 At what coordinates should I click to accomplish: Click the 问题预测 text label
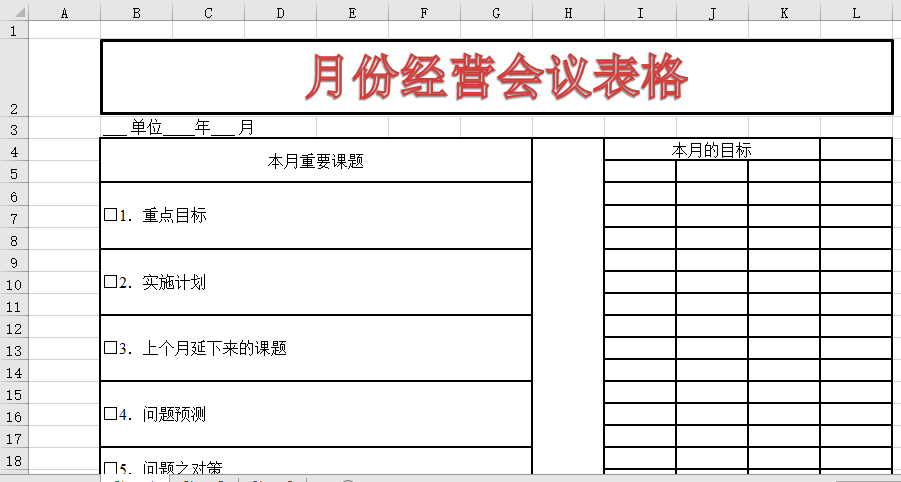tap(175, 414)
